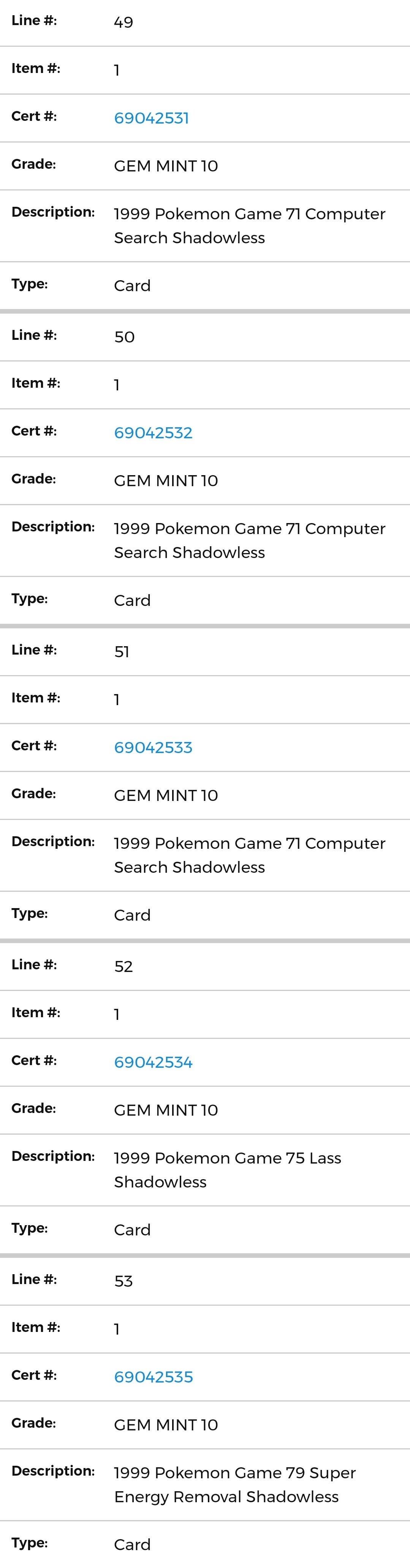Click line number 49 value
The width and height of the screenshot is (410, 1568).
[123, 22]
